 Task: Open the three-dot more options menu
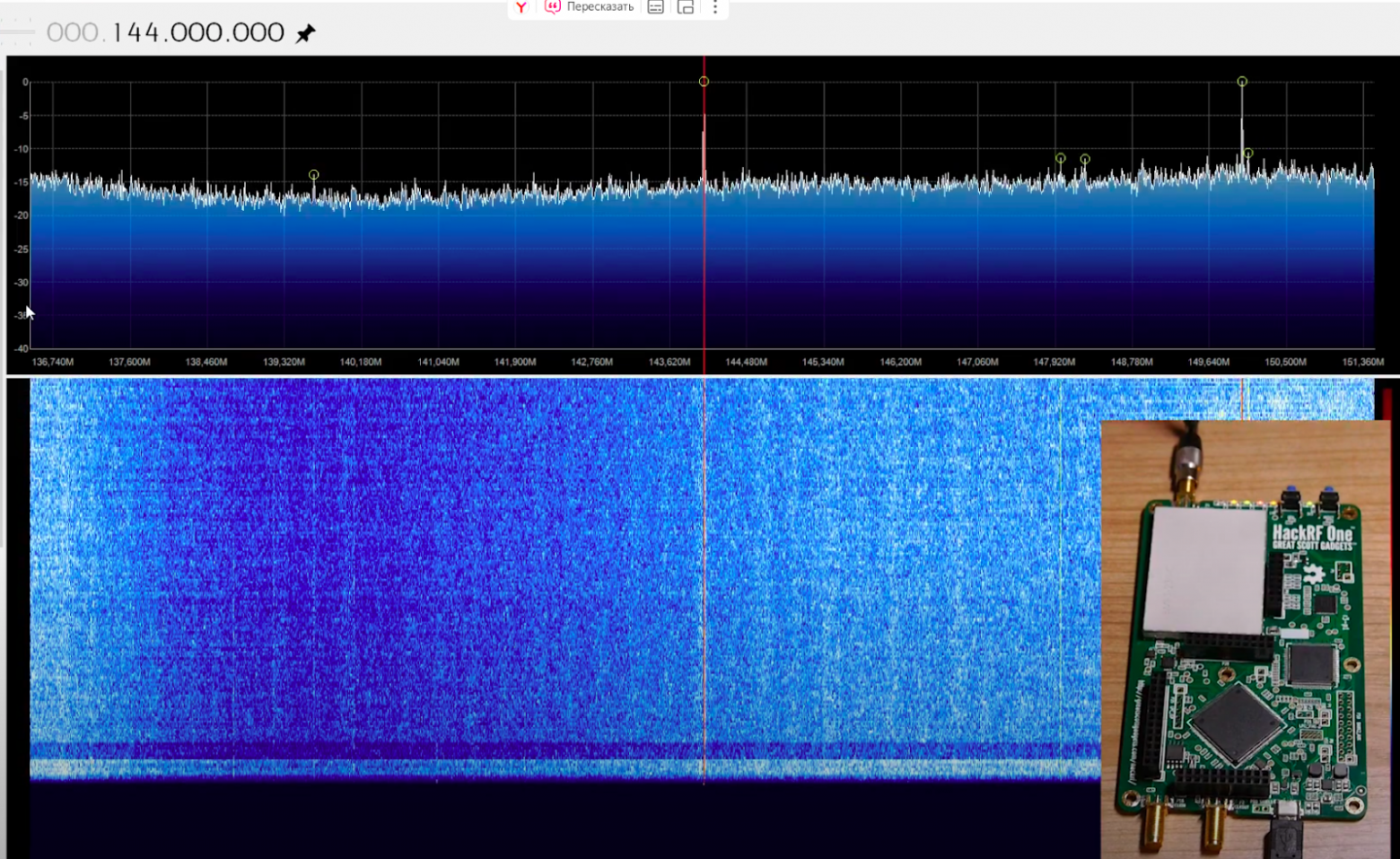[x=715, y=7]
